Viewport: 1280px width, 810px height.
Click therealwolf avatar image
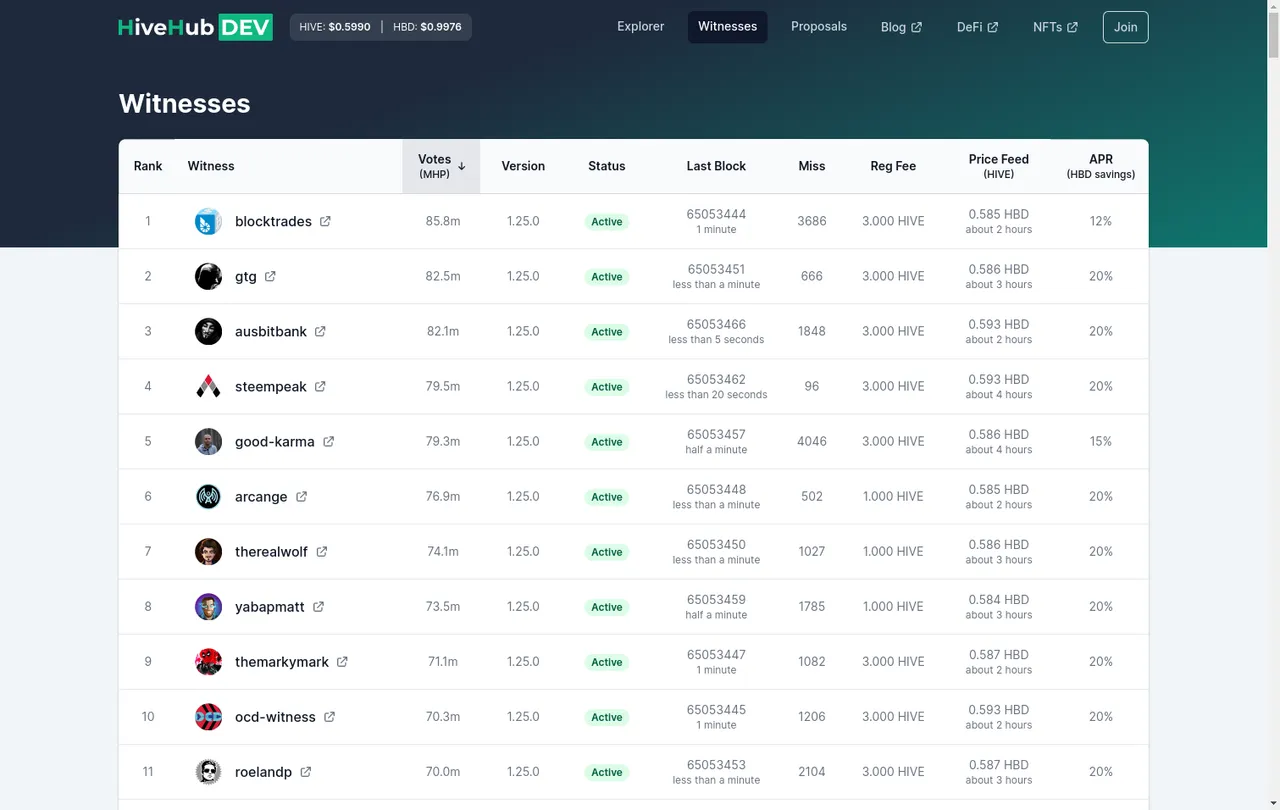[208, 551]
